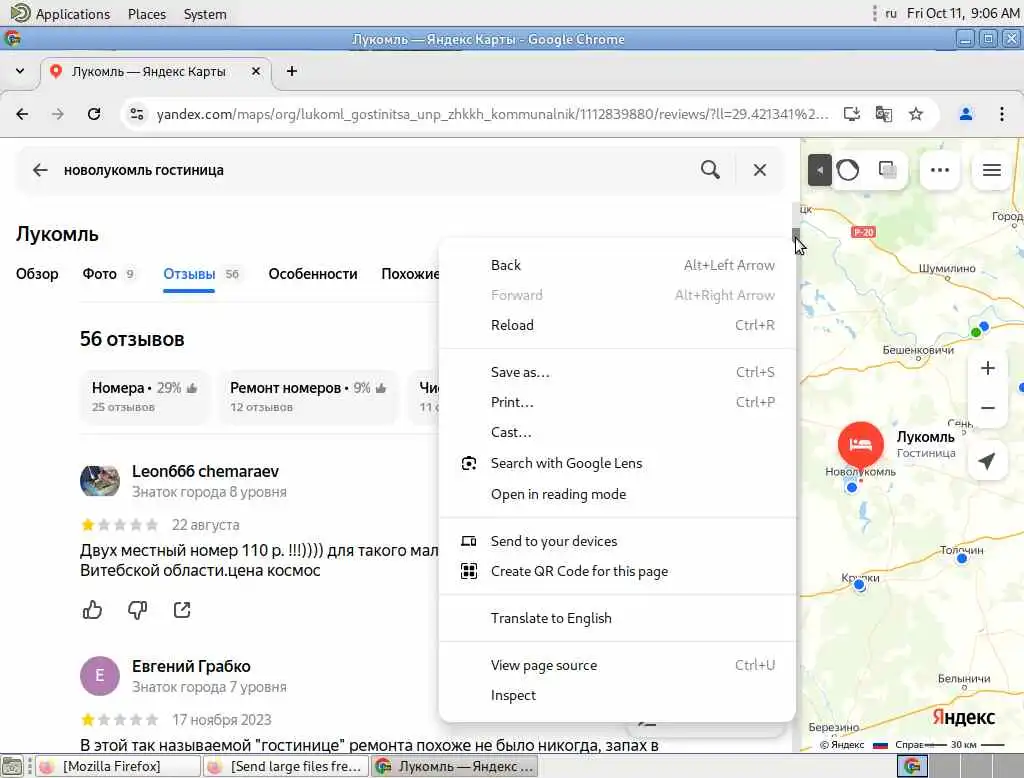Click Евгений Грабко's avatar circle
Image resolution: width=1024 pixels, height=778 pixels.
[100, 675]
